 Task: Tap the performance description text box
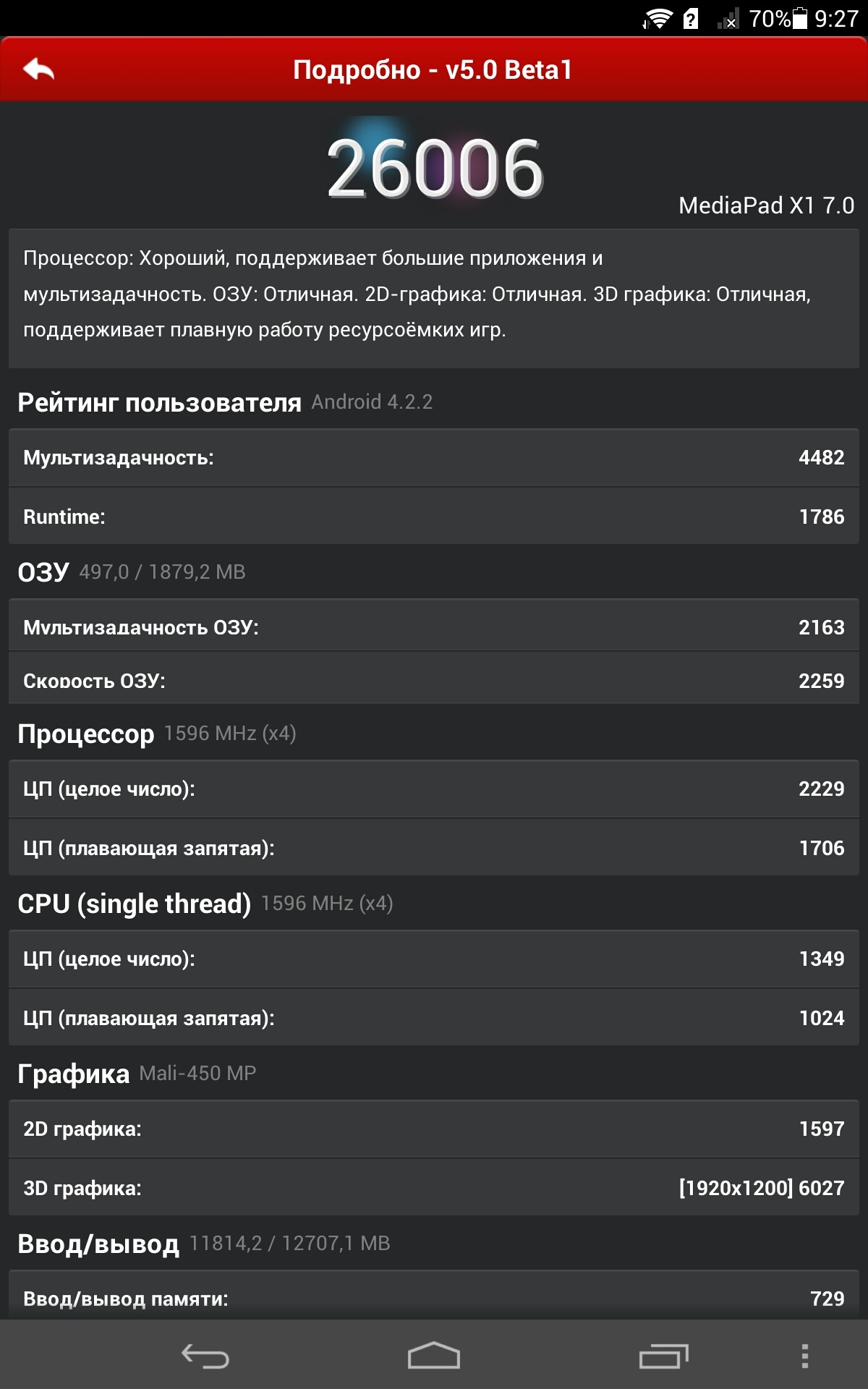pyautogui.click(x=434, y=294)
